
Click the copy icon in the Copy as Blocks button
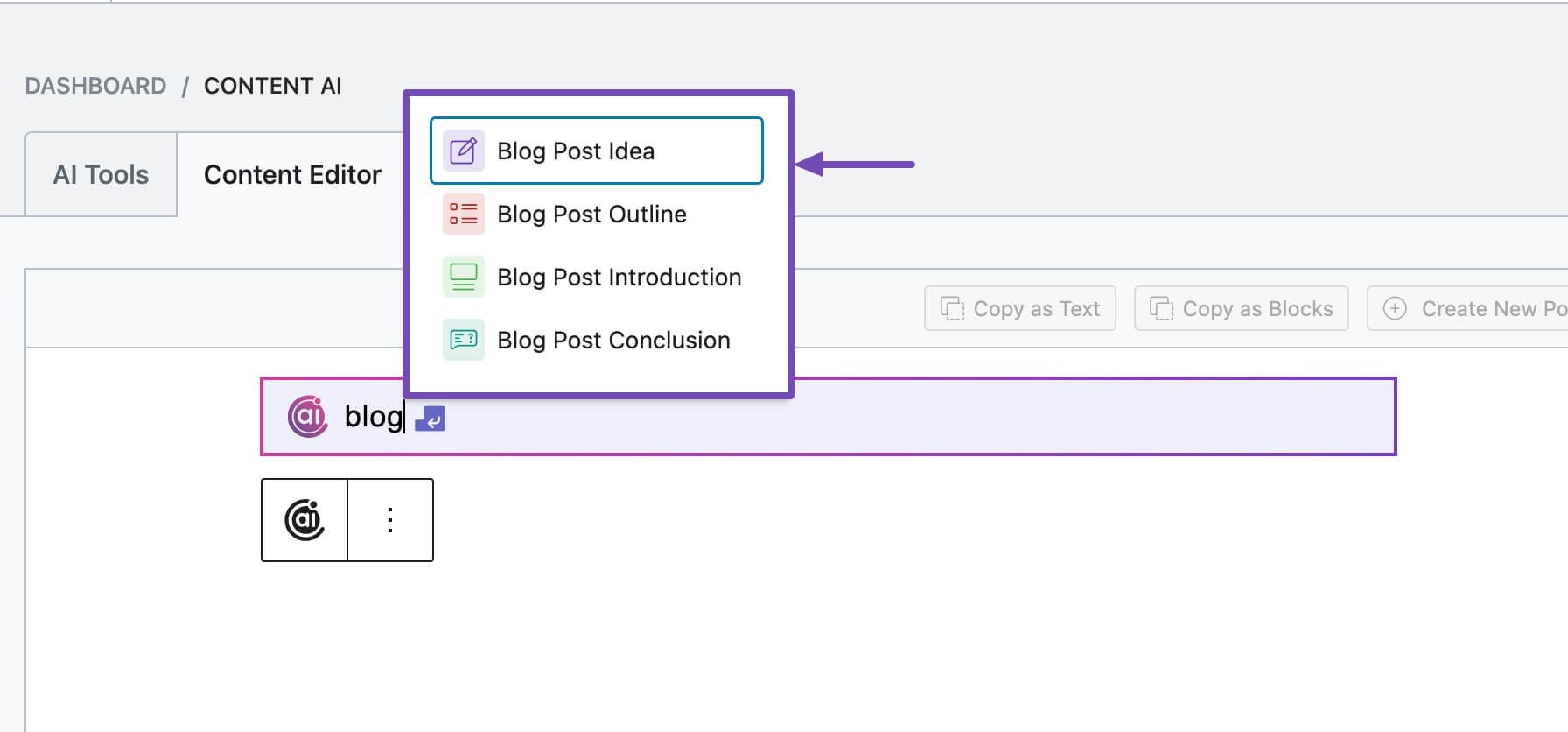1161,308
